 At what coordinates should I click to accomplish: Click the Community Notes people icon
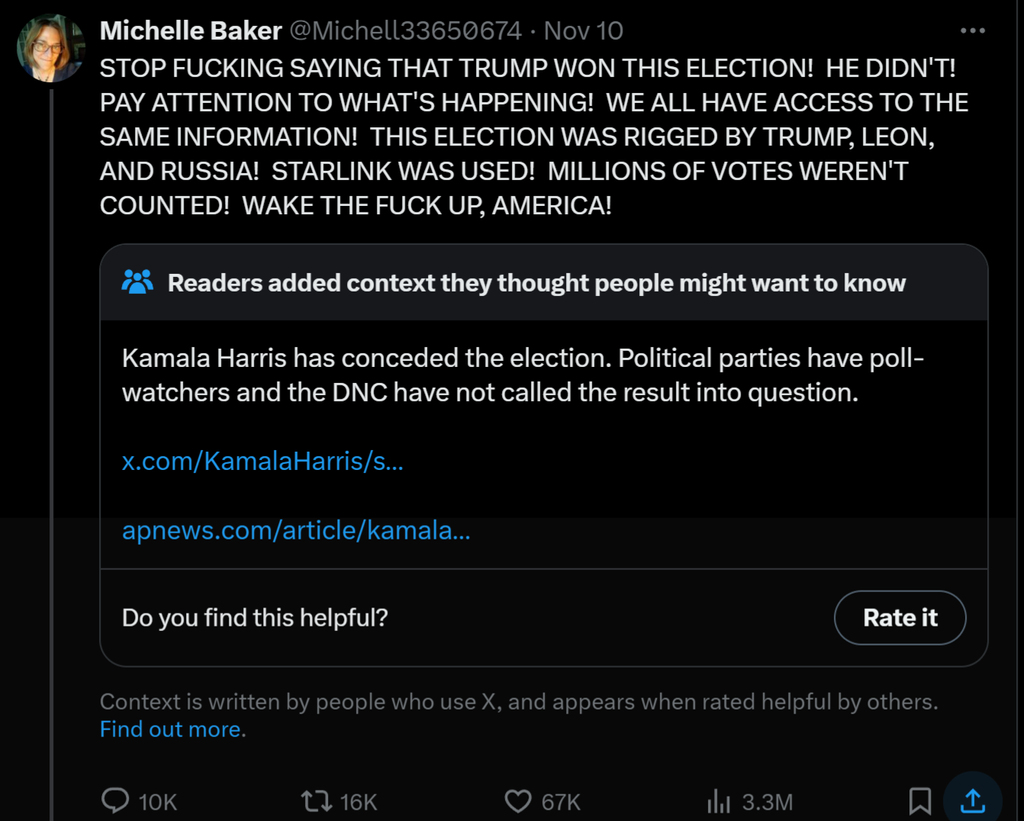(137, 283)
